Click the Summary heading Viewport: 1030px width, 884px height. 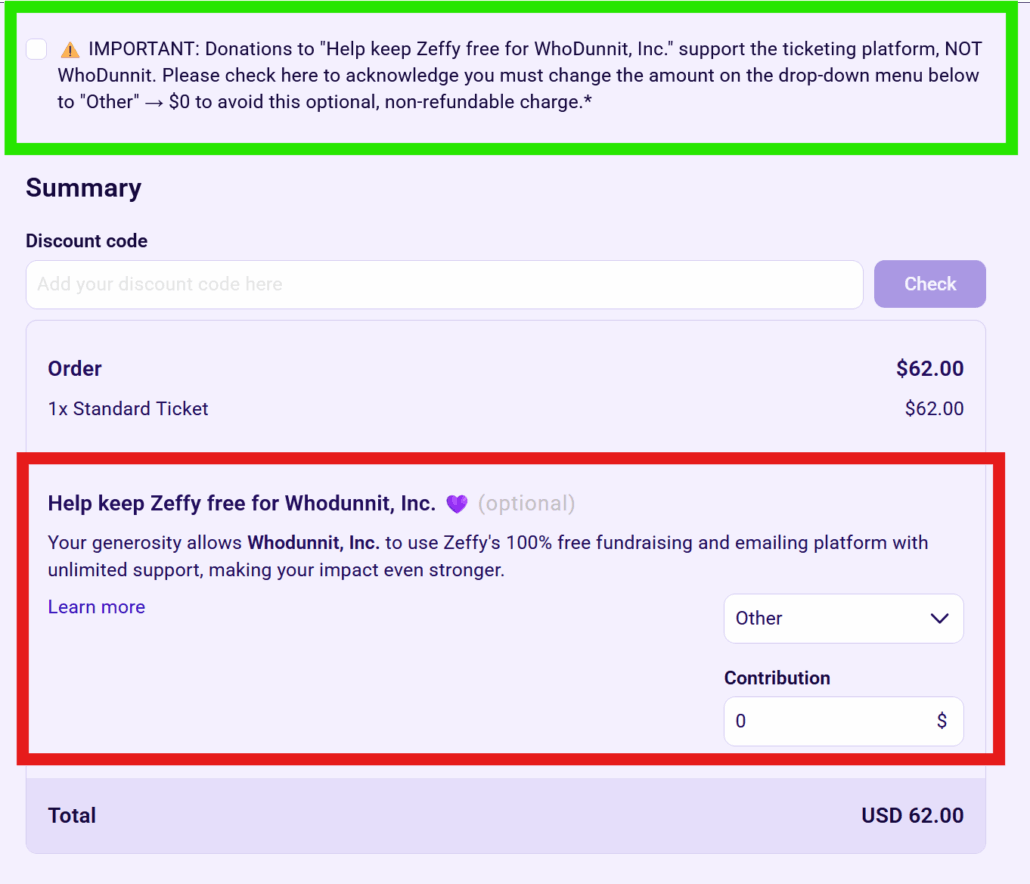[x=83, y=188]
